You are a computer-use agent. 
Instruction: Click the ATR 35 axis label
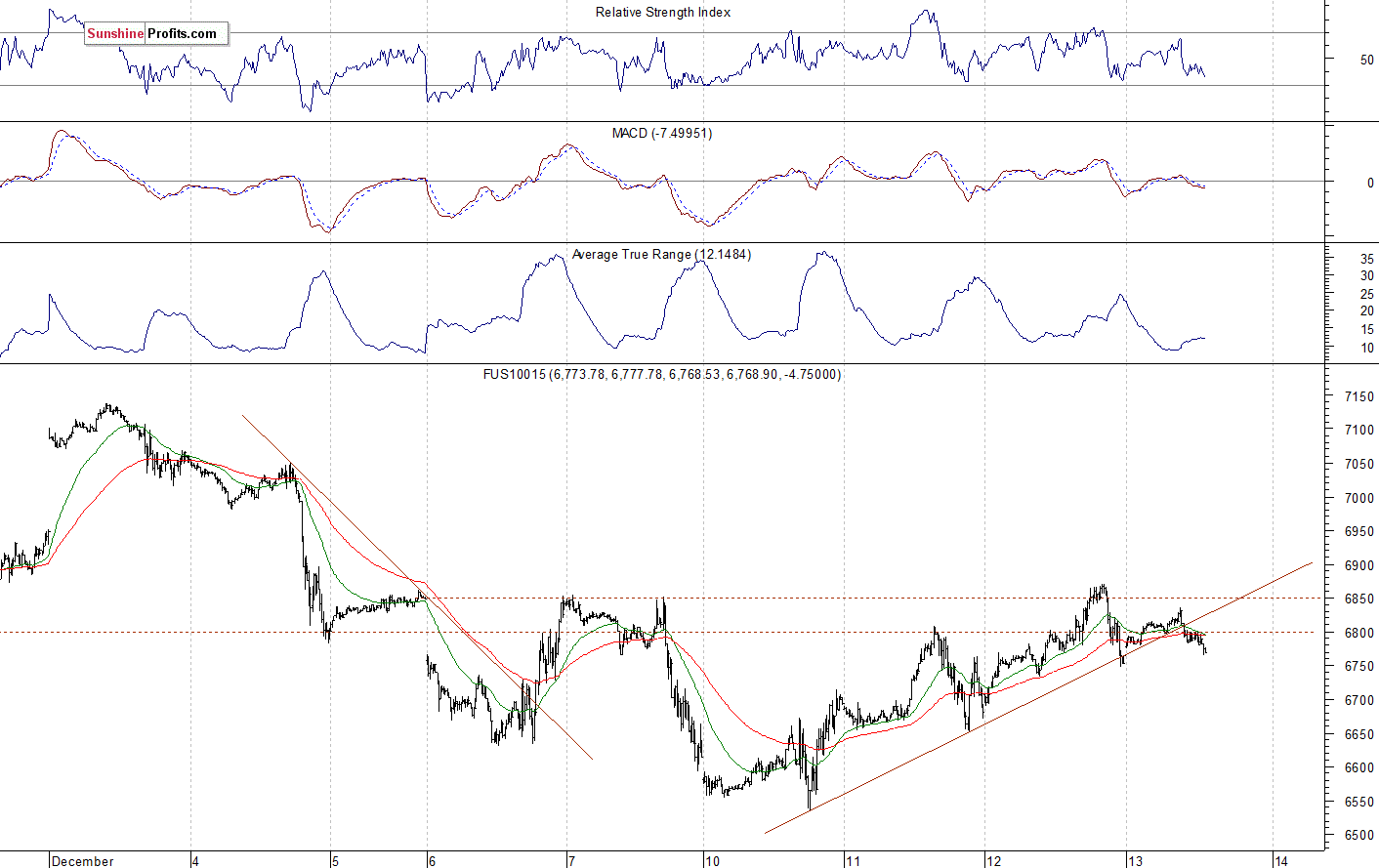click(x=1366, y=261)
